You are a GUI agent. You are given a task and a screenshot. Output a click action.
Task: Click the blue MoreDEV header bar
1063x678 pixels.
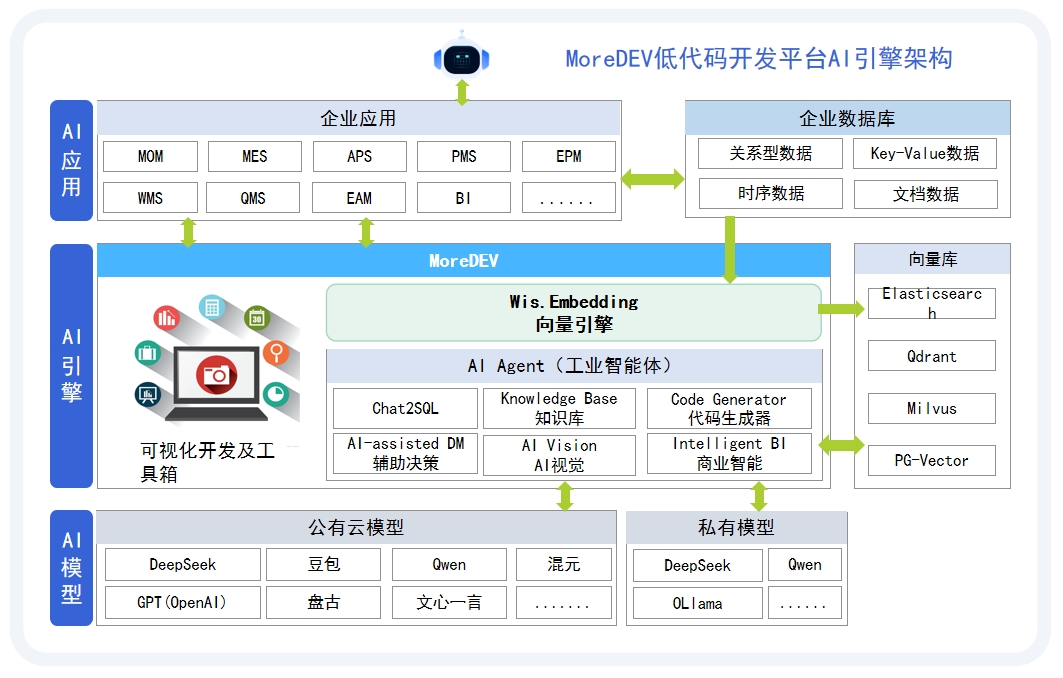(463, 260)
